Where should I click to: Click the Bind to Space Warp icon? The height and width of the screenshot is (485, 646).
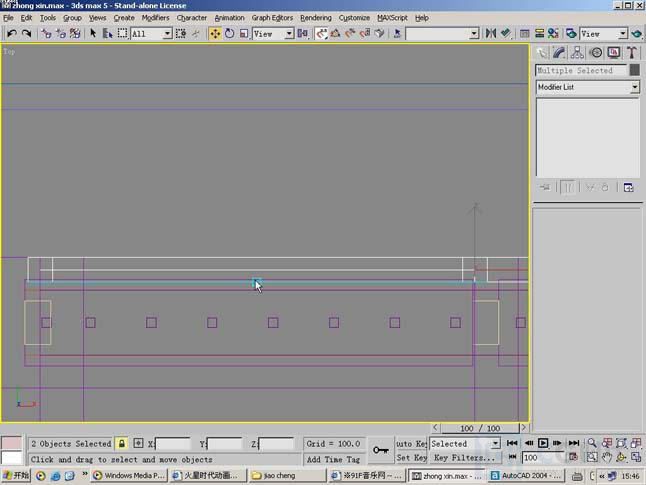[x=75, y=33]
